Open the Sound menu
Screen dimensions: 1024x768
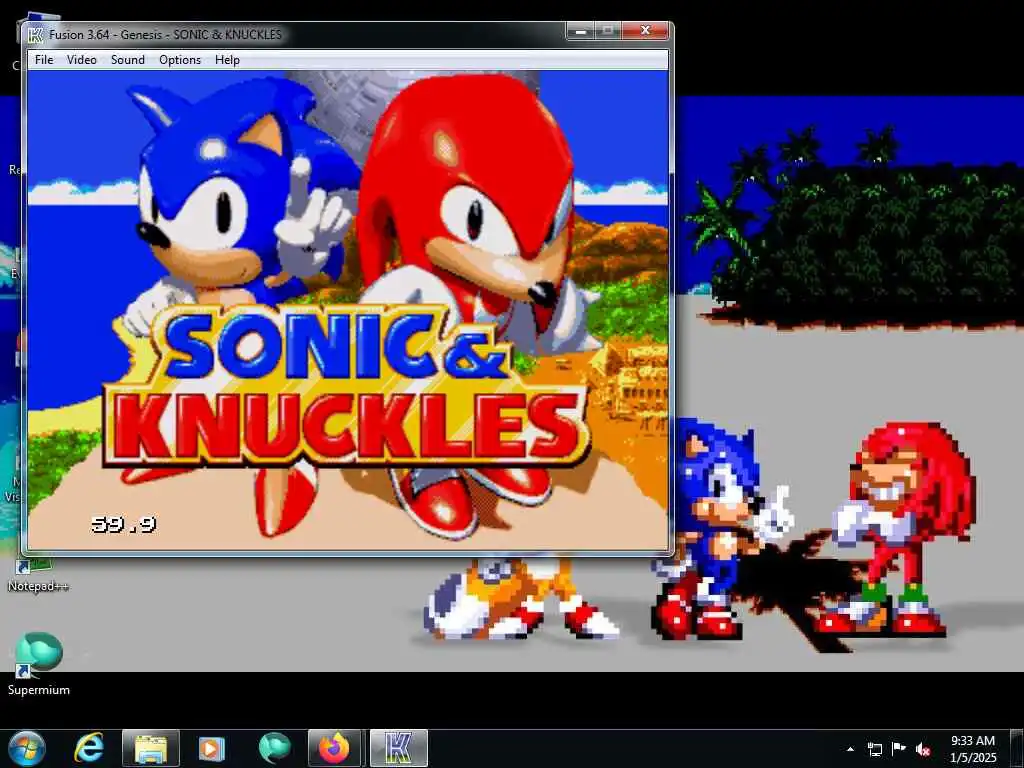point(127,59)
